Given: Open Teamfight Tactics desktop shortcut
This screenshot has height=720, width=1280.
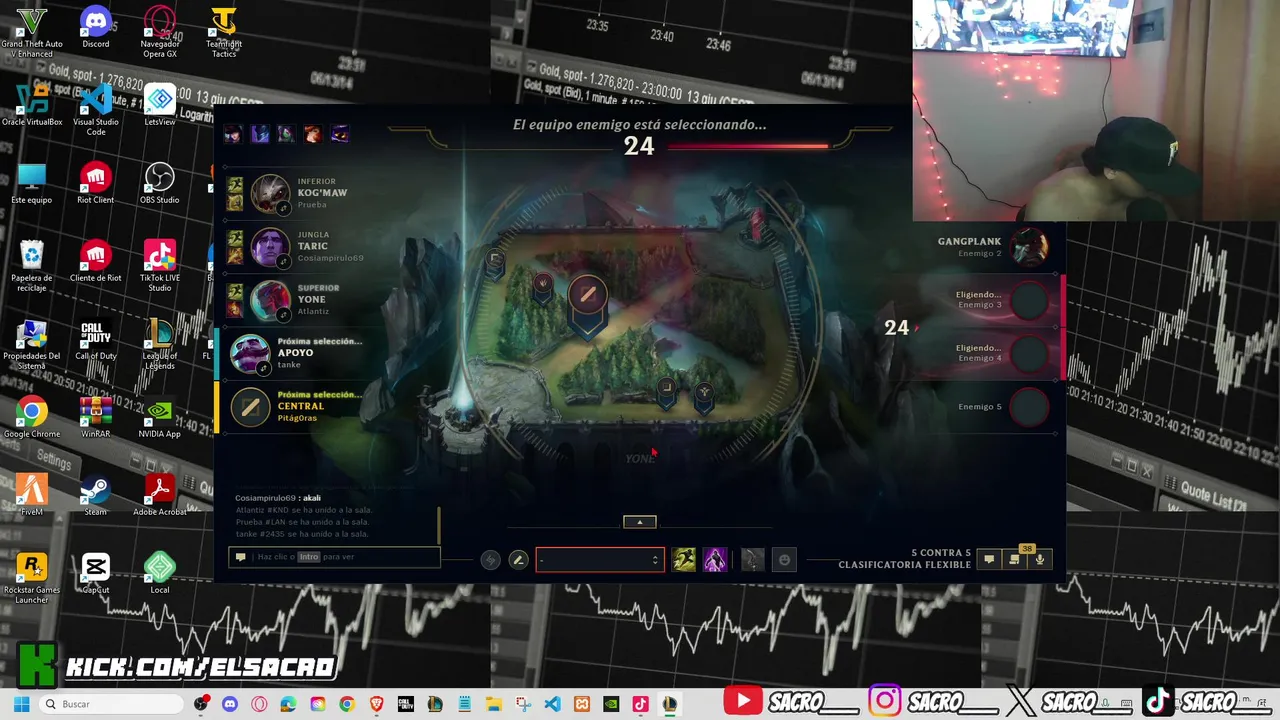Looking at the screenshot, I should coord(224,31).
